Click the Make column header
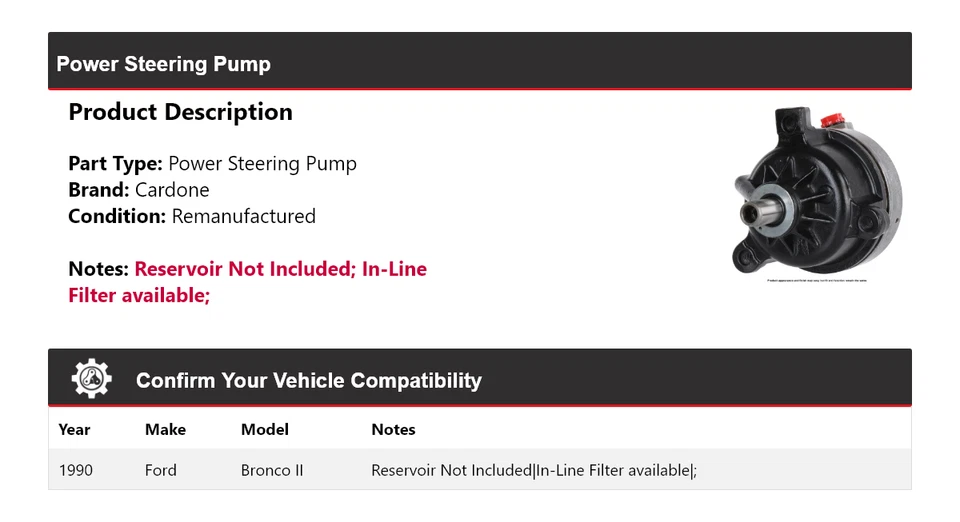This screenshot has height=522, width=960. (165, 429)
